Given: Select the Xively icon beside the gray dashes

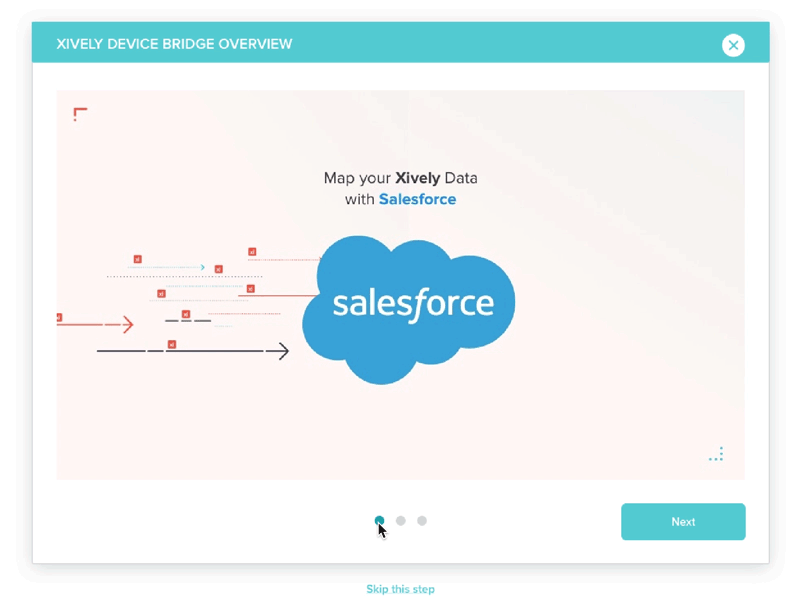Looking at the screenshot, I should click(x=185, y=315).
